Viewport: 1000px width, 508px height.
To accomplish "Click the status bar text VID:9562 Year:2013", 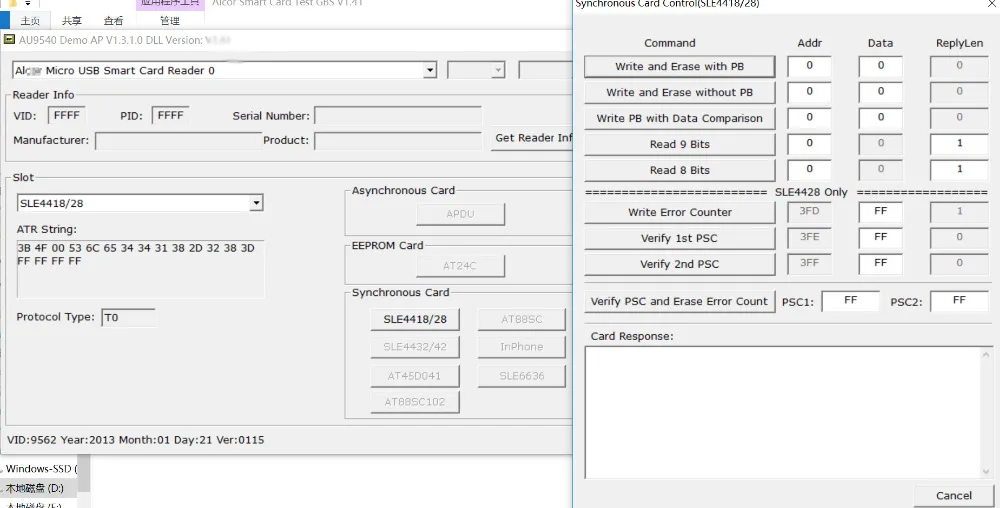I will click(135, 440).
